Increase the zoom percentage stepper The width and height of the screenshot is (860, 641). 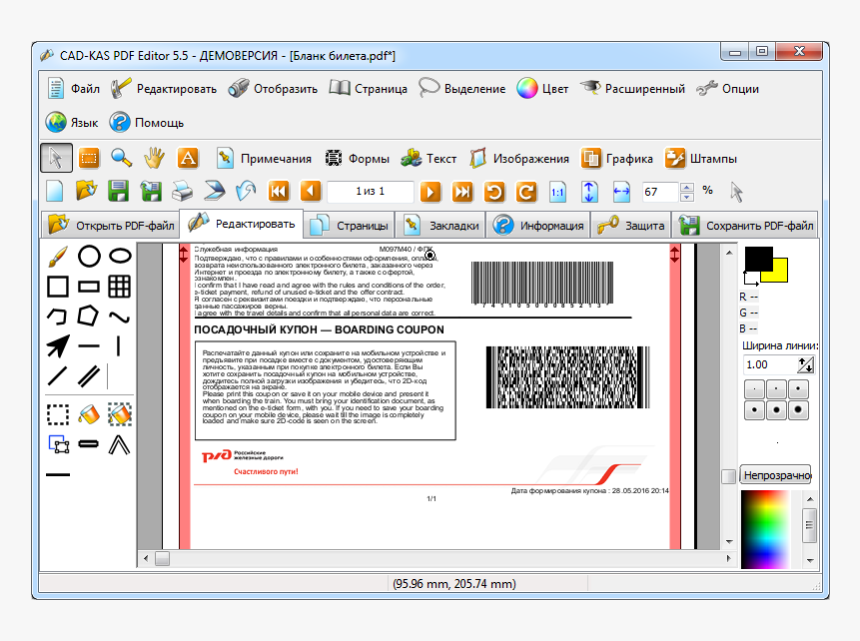point(687,188)
